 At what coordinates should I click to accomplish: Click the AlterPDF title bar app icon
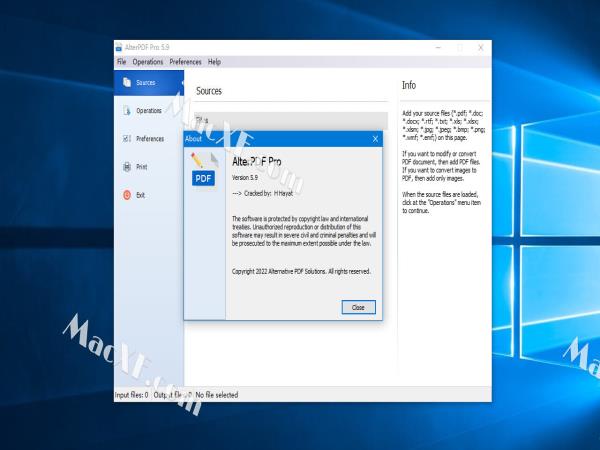point(119,47)
